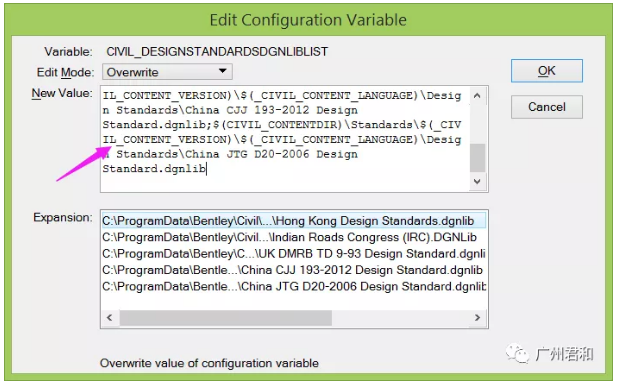Screen dimensions: 620x384
Task: Click inside the New Value text field
Action: click(x=285, y=139)
